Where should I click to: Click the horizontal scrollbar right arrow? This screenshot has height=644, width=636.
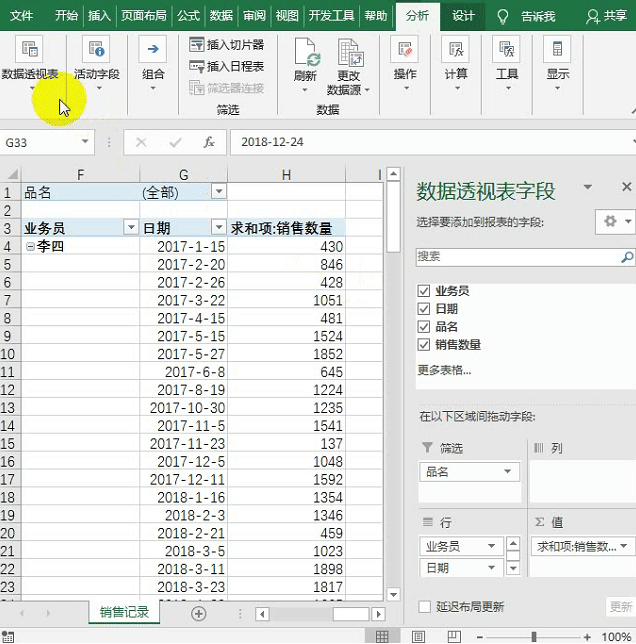(379, 614)
